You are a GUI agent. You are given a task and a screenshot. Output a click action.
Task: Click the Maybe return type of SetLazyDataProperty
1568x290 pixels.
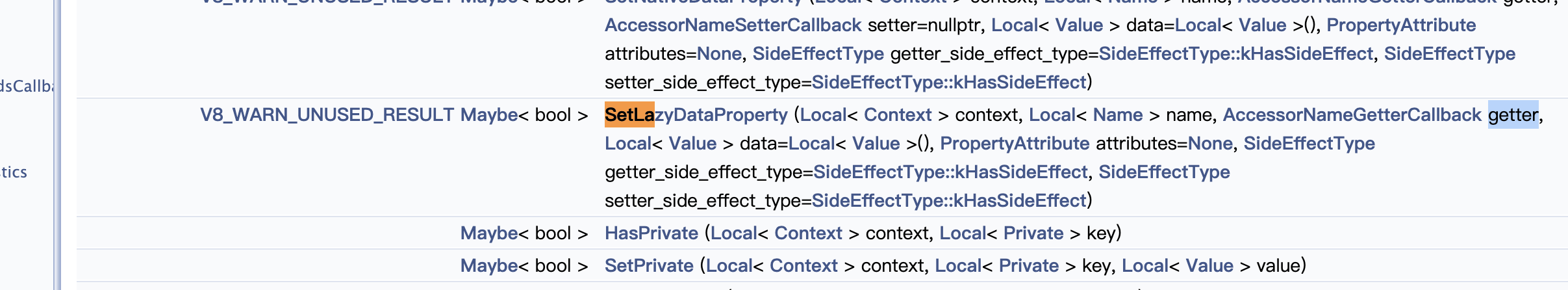coord(489,115)
